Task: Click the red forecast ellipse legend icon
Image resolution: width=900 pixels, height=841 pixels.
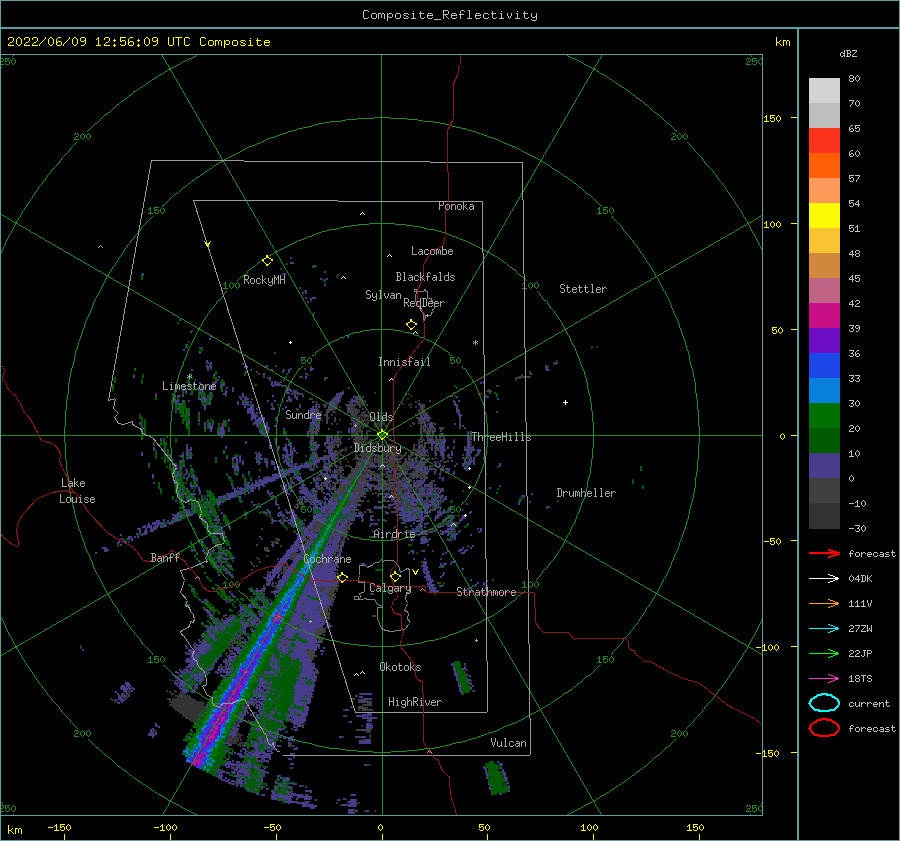Action: pyautogui.click(x=824, y=728)
